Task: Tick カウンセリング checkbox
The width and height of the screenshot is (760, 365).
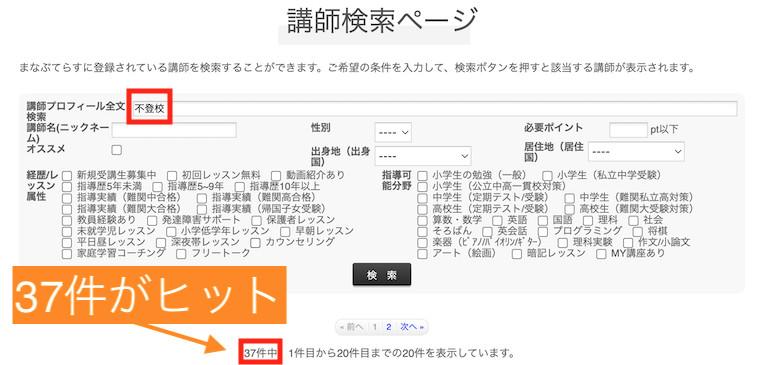Action: pyautogui.click(x=255, y=242)
